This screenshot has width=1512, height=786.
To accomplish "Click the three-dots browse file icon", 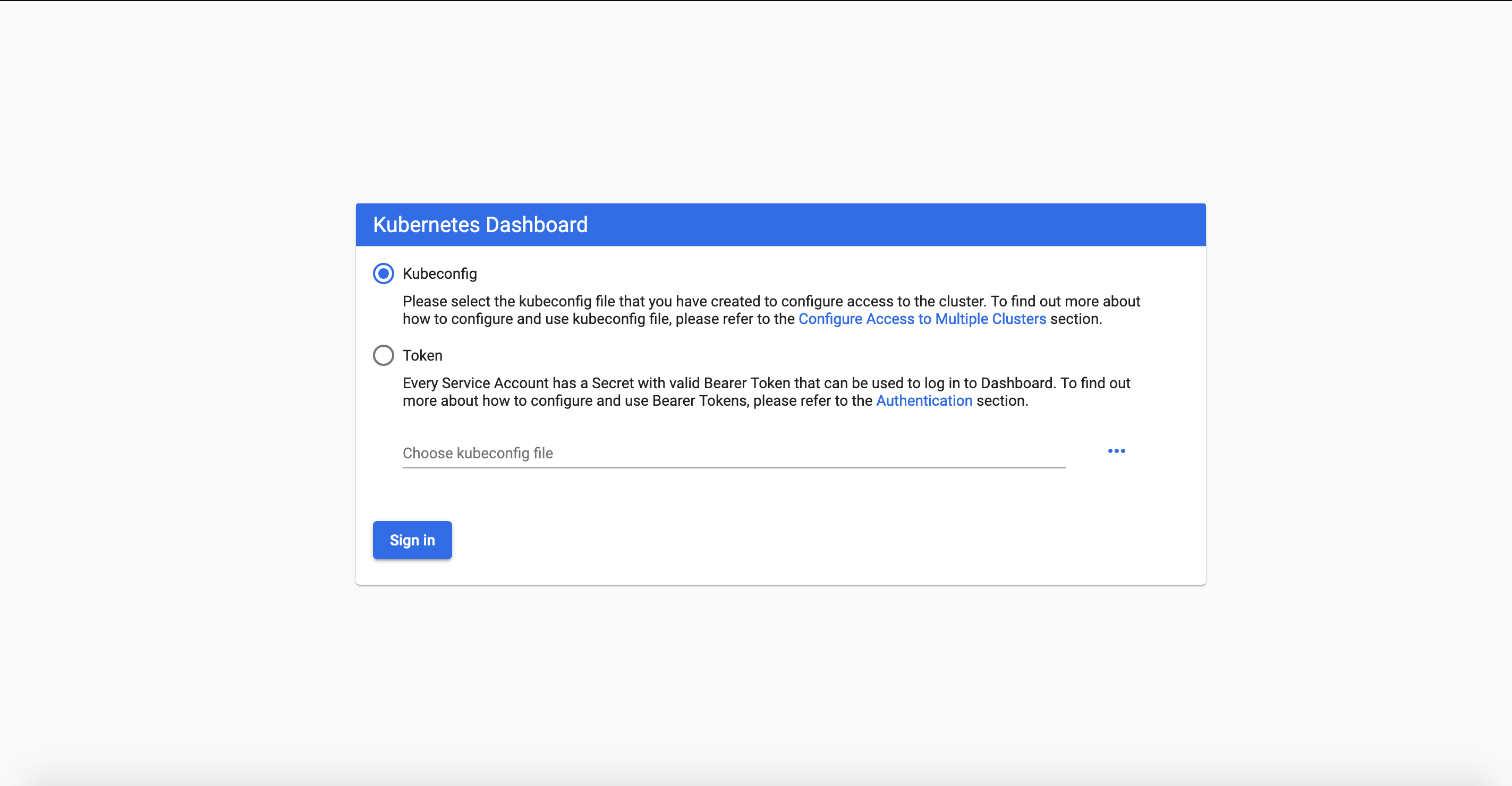I will click(1116, 450).
